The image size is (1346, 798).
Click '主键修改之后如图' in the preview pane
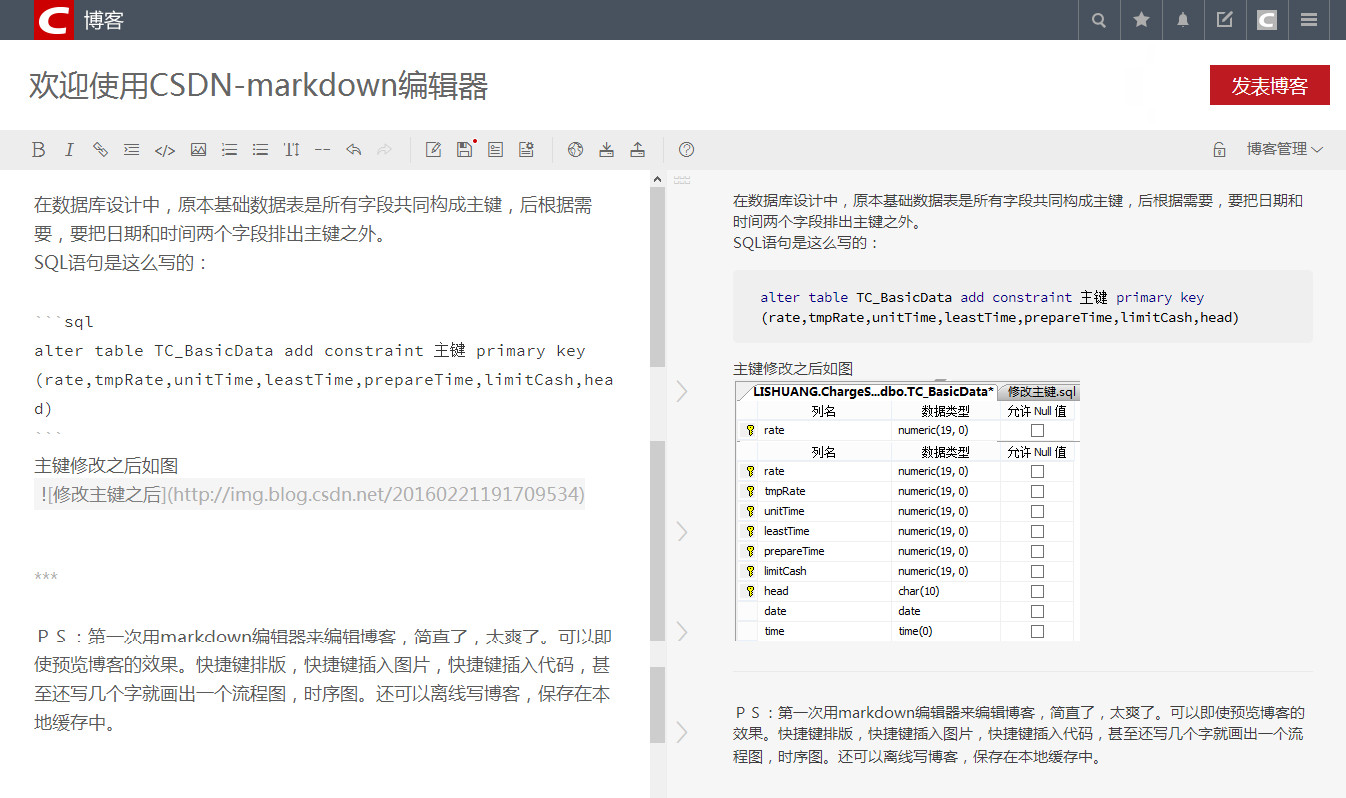coord(794,369)
